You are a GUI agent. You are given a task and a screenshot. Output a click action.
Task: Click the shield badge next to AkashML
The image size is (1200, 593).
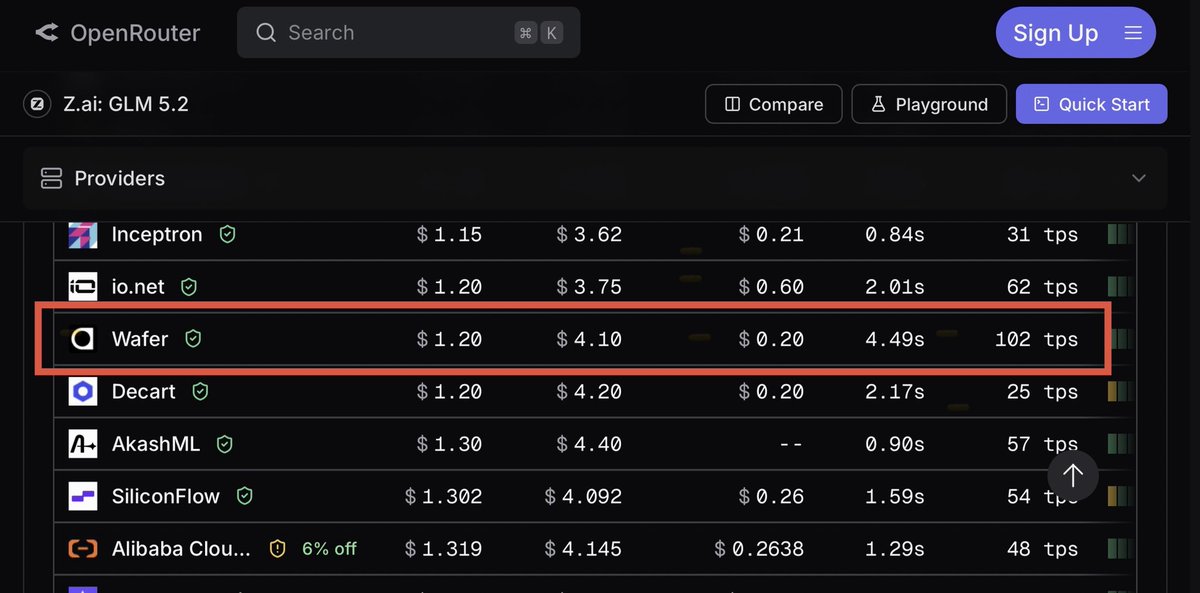[x=225, y=444]
